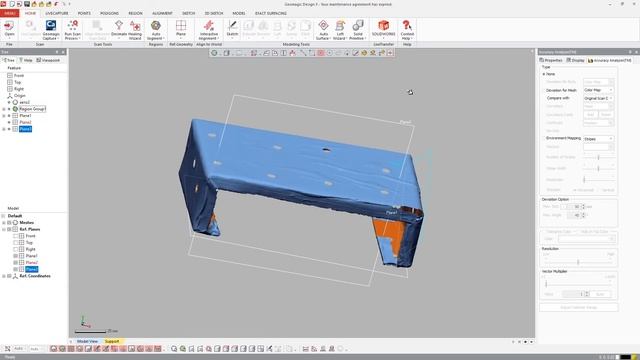Select the Solid Primitive tool
Image resolution: width=640 pixels, height=360 pixels.
pyautogui.click(x=358, y=29)
